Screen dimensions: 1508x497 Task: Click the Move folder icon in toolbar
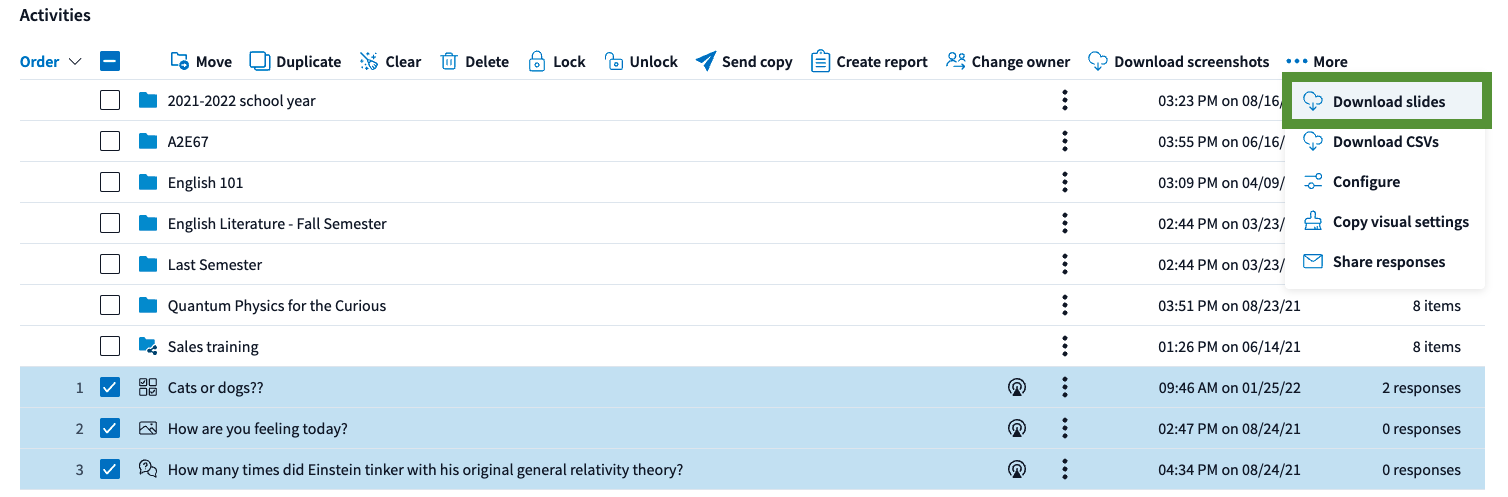(180, 62)
